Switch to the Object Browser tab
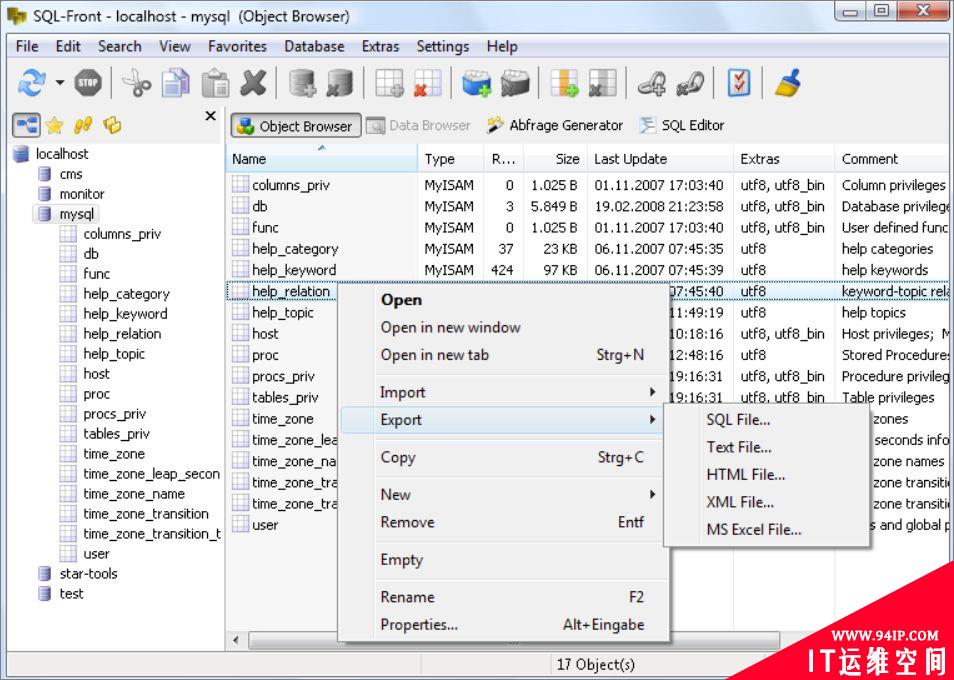Image resolution: width=954 pixels, height=680 pixels. [x=296, y=126]
